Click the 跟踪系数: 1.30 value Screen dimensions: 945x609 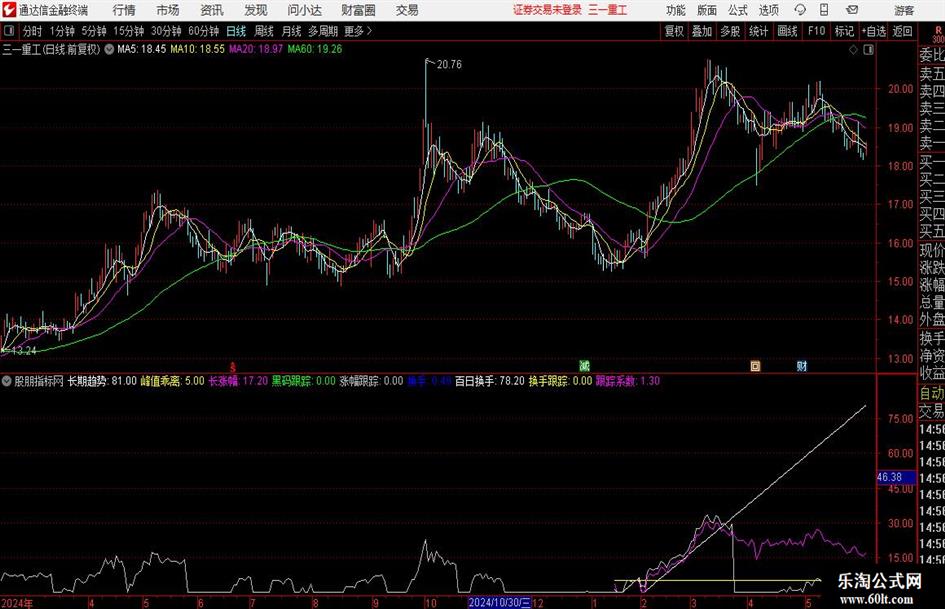tap(627, 381)
